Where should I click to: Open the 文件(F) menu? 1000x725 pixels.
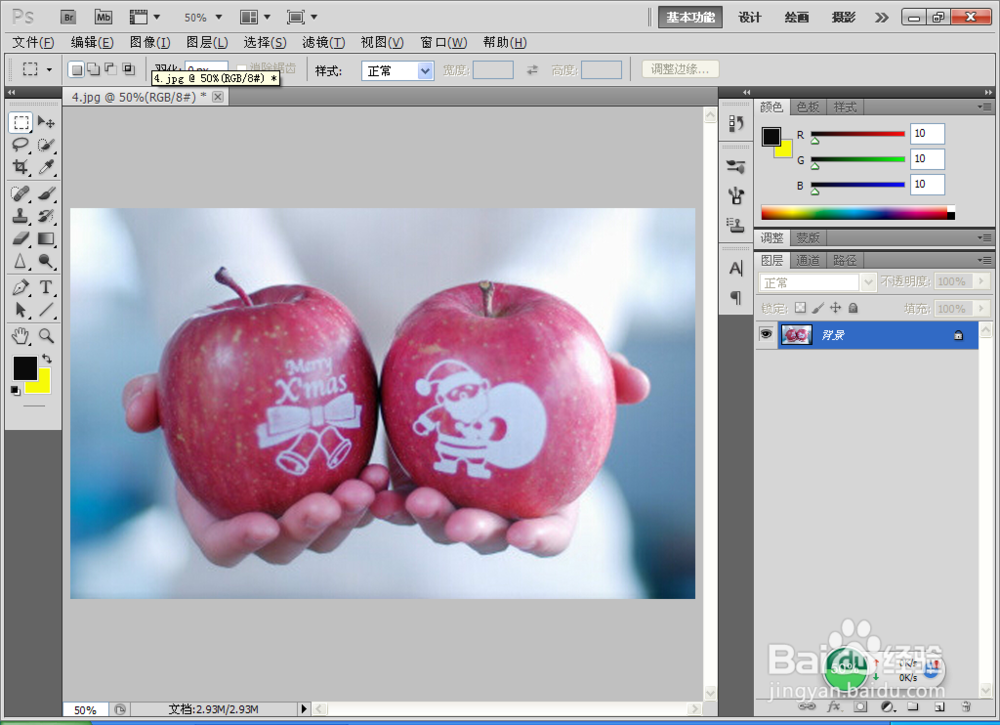(33, 42)
